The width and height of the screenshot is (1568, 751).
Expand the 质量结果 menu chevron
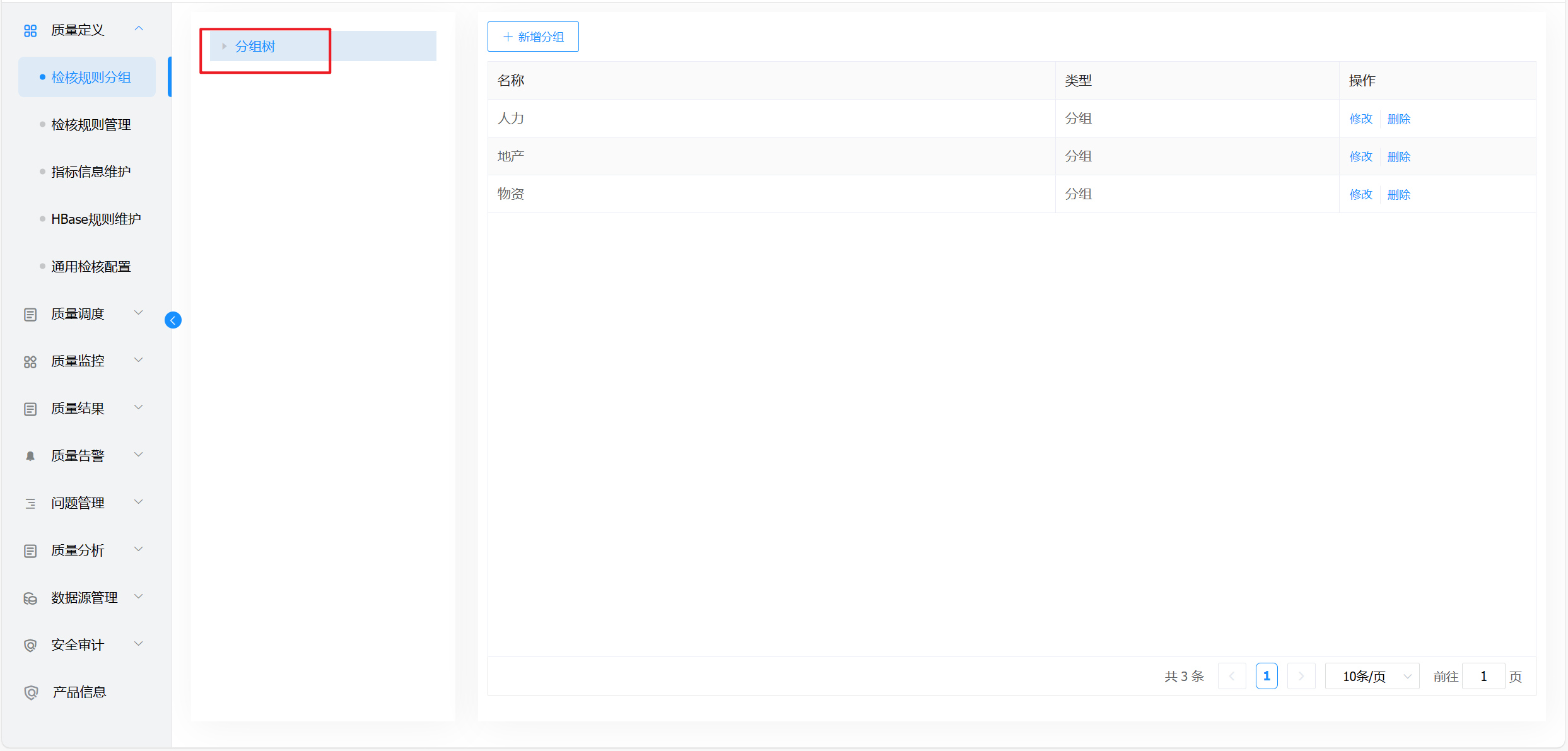pyautogui.click(x=139, y=407)
